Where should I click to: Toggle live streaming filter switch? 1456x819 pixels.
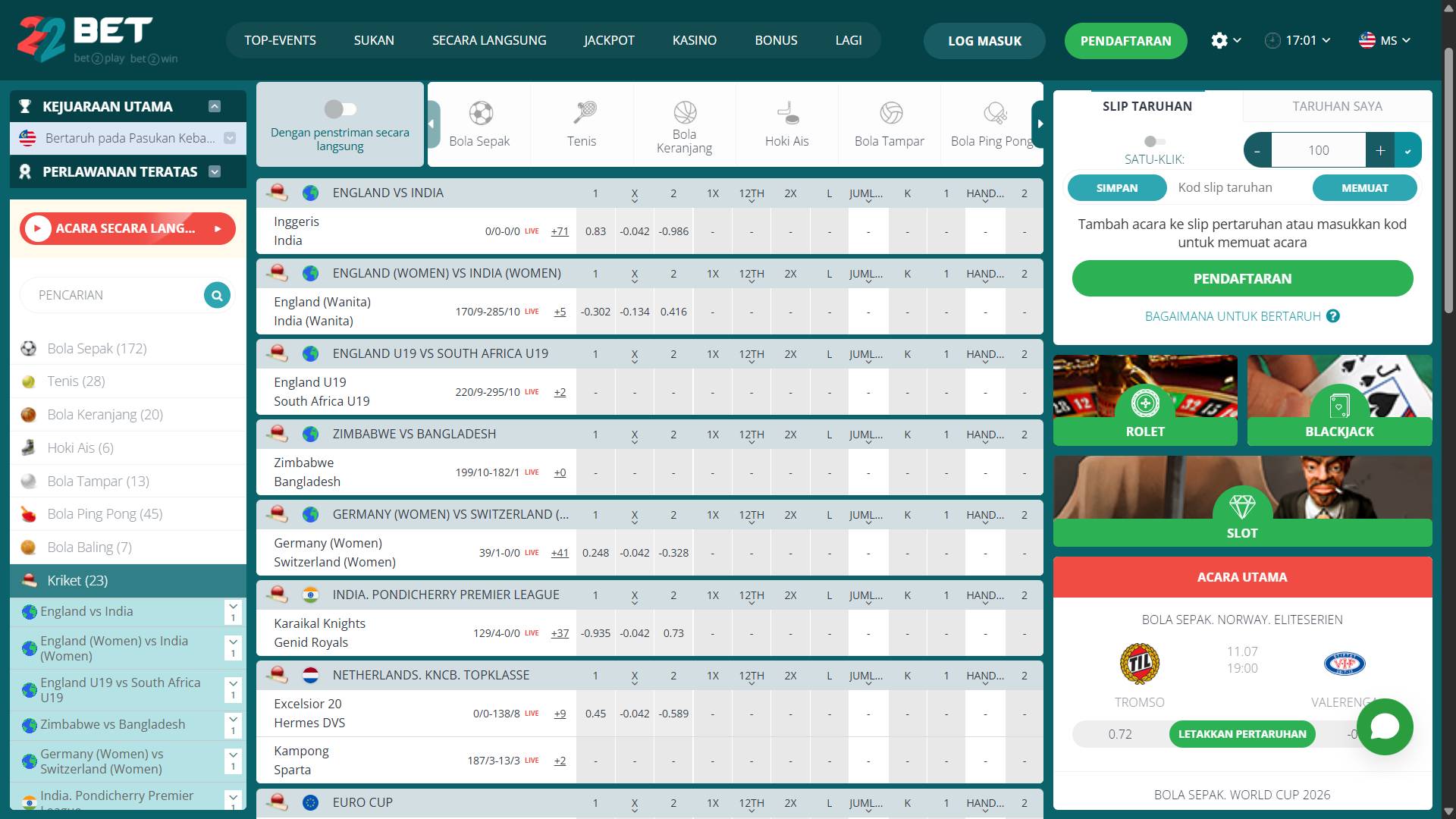(340, 109)
